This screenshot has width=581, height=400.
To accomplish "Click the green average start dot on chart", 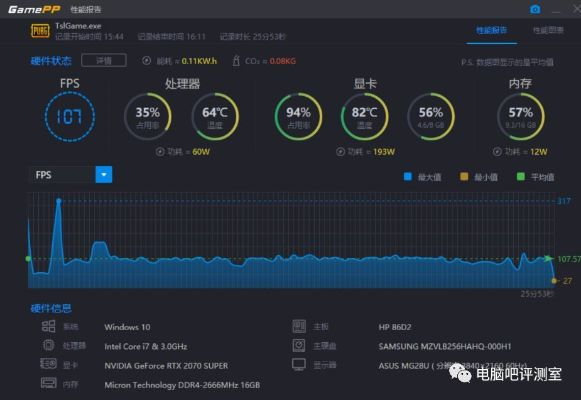I will (28, 259).
